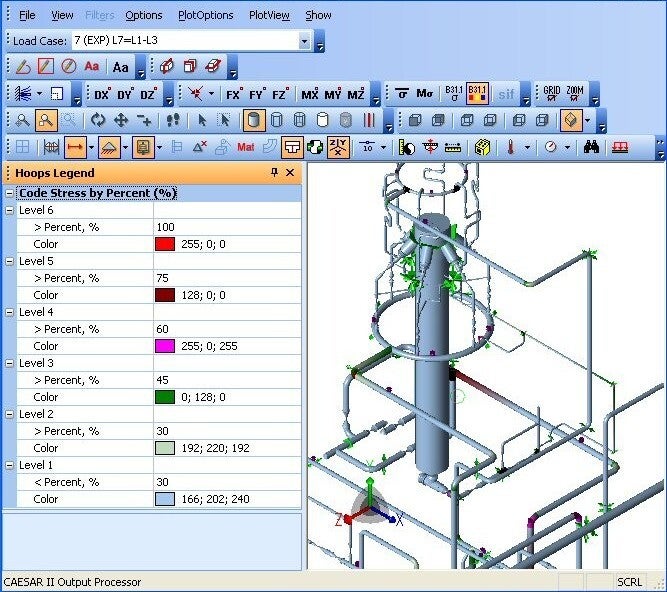Open the File menu
Viewport: 667px width, 592px height.
27,15
